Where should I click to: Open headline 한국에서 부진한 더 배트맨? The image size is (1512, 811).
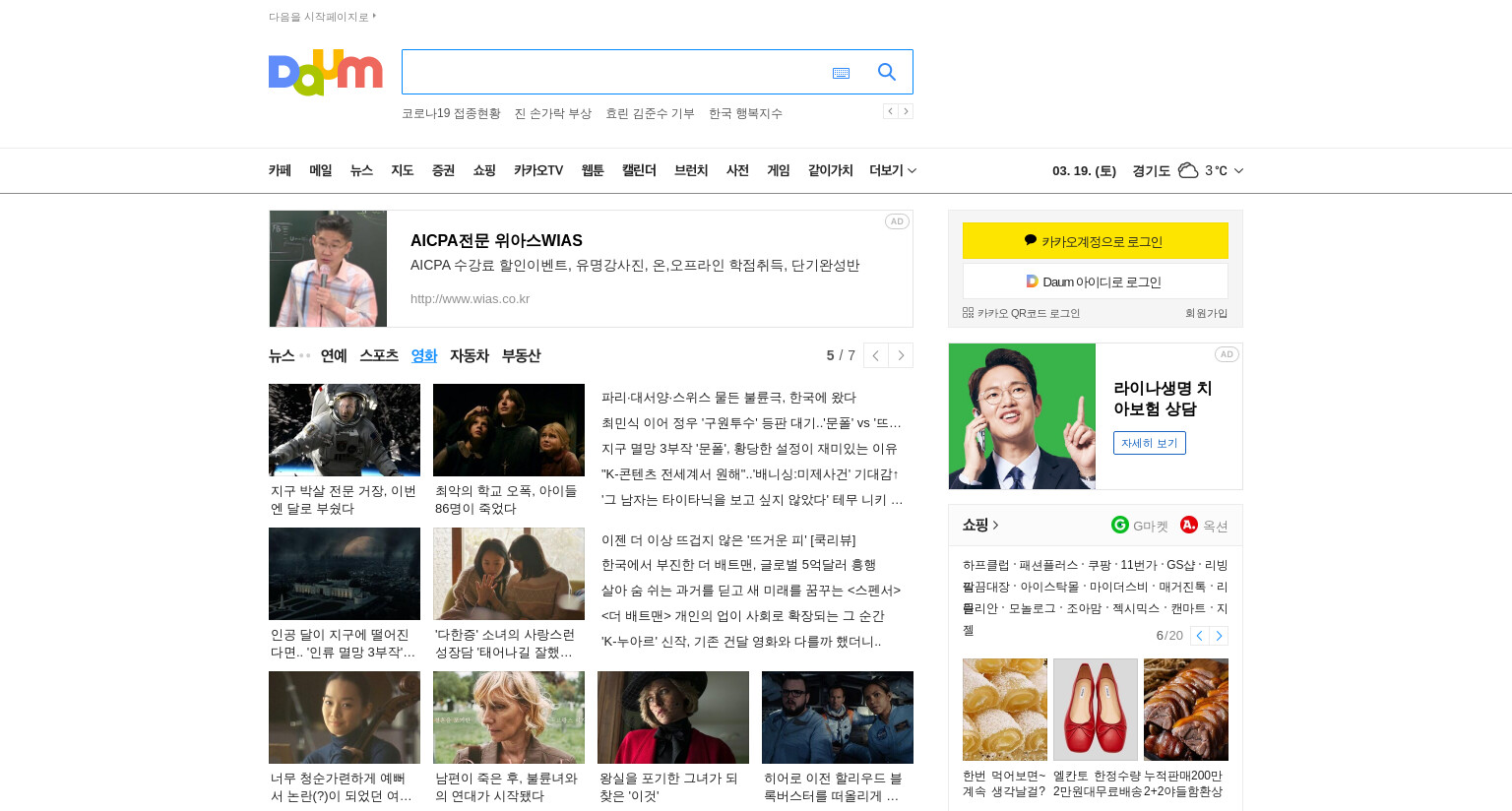[x=738, y=565]
